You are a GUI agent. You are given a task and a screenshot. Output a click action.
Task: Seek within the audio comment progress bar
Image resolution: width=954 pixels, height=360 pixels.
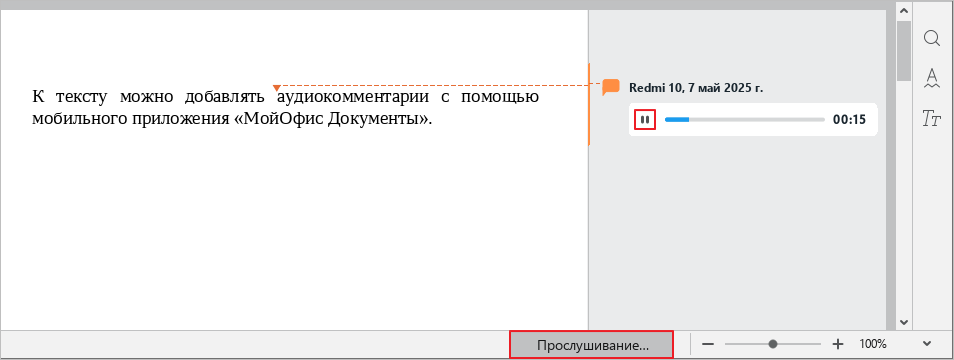745,120
